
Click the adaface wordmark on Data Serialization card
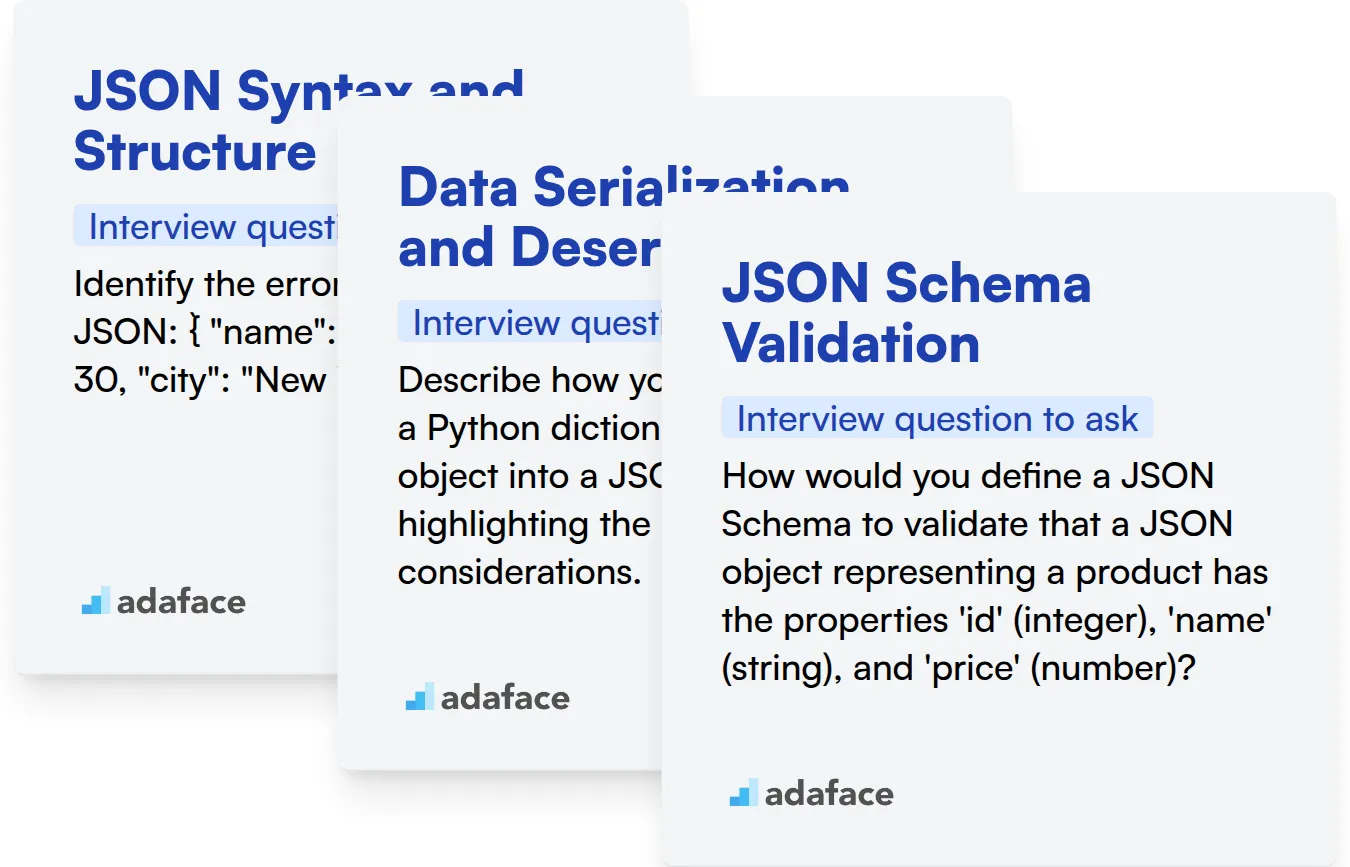click(x=505, y=697)
